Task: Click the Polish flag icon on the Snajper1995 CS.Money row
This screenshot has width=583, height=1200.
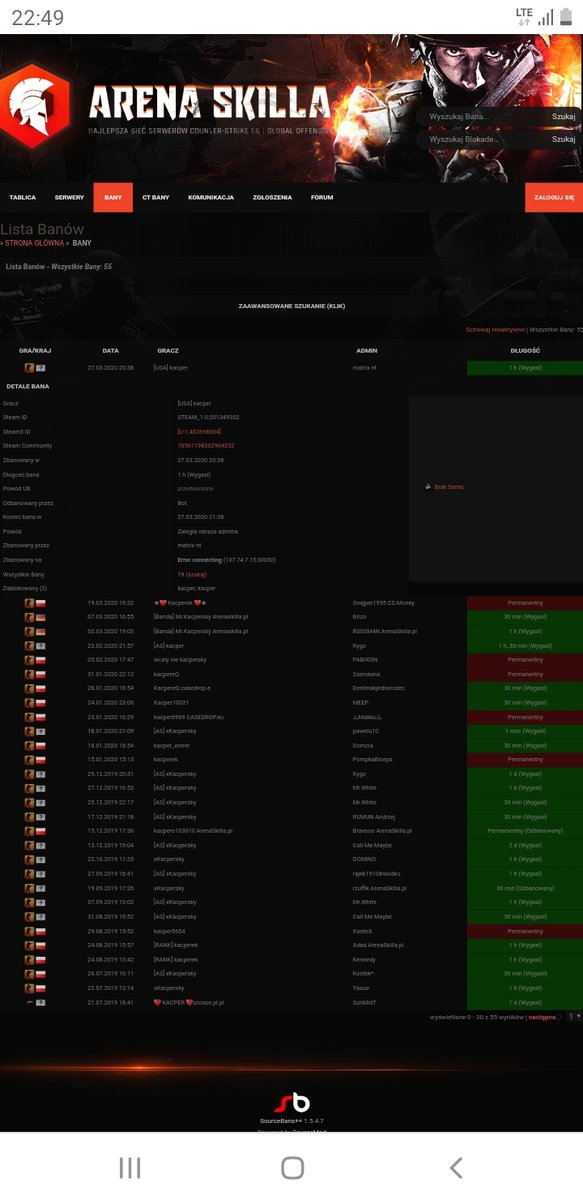Action: (x=41, y=603)
